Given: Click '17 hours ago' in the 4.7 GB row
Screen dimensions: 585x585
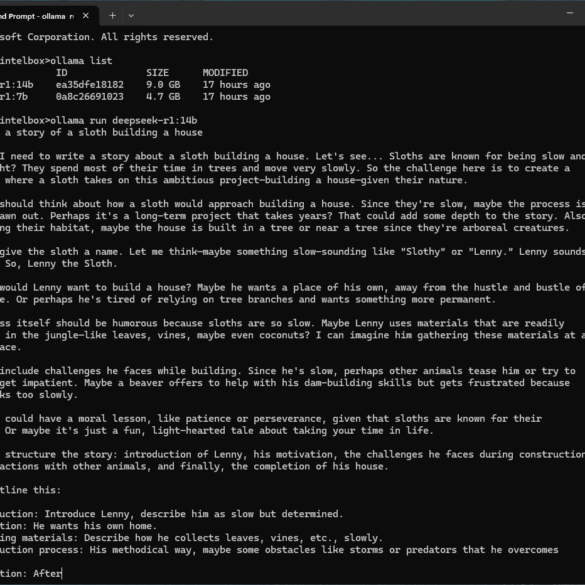Looking at the screenshot, I should point(237,97).
